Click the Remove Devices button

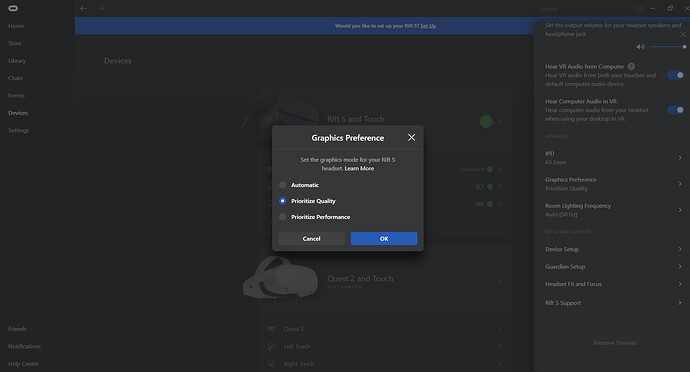click(x=615, y=343)
